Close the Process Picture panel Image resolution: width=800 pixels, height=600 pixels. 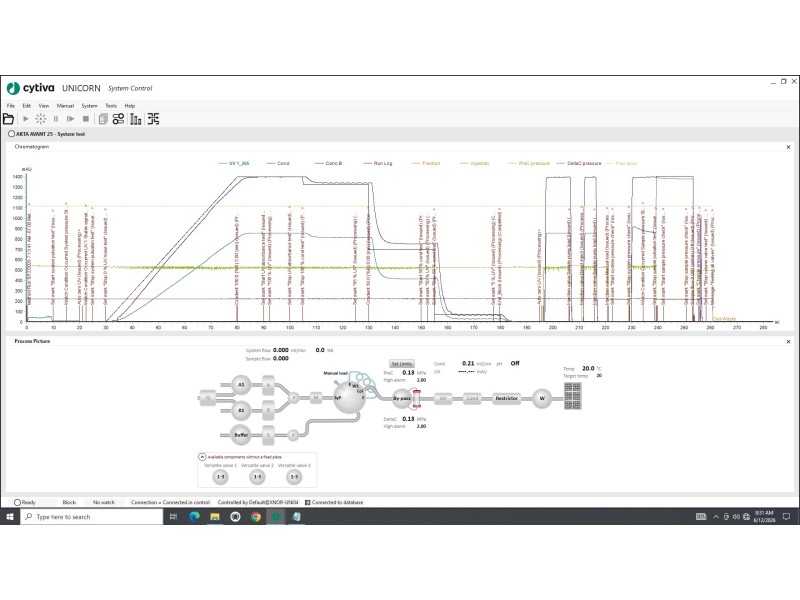click(x=788, y=341)
